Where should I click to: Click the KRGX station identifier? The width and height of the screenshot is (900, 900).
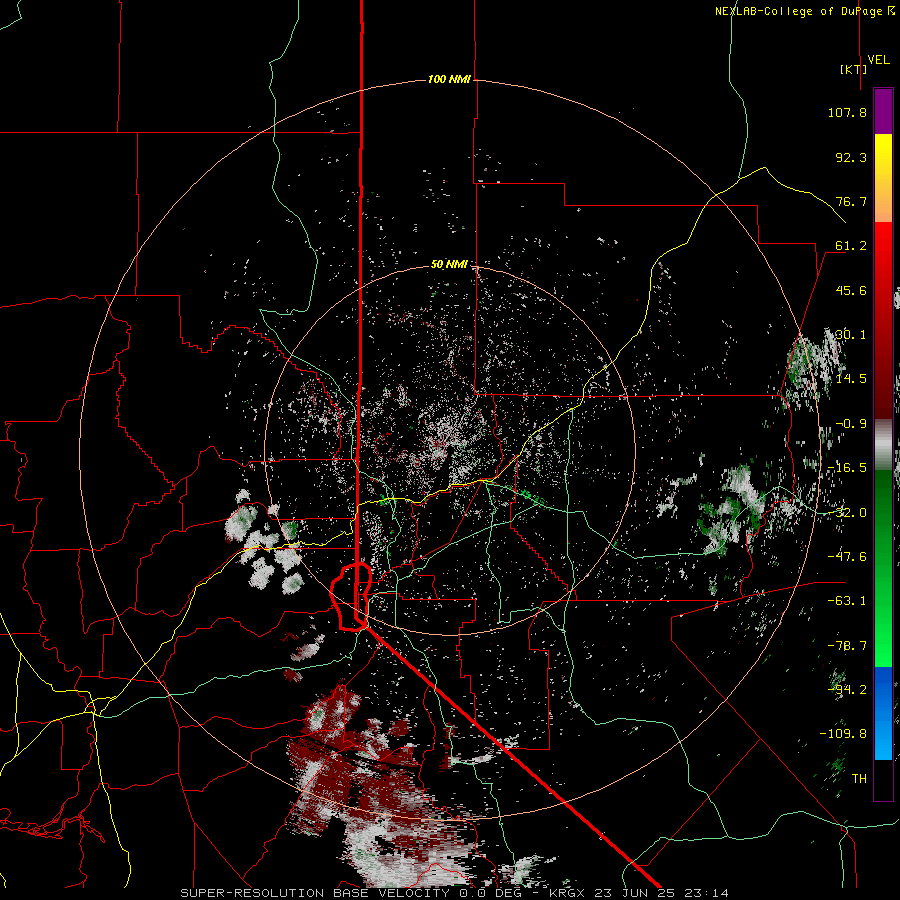coord(567,893)
